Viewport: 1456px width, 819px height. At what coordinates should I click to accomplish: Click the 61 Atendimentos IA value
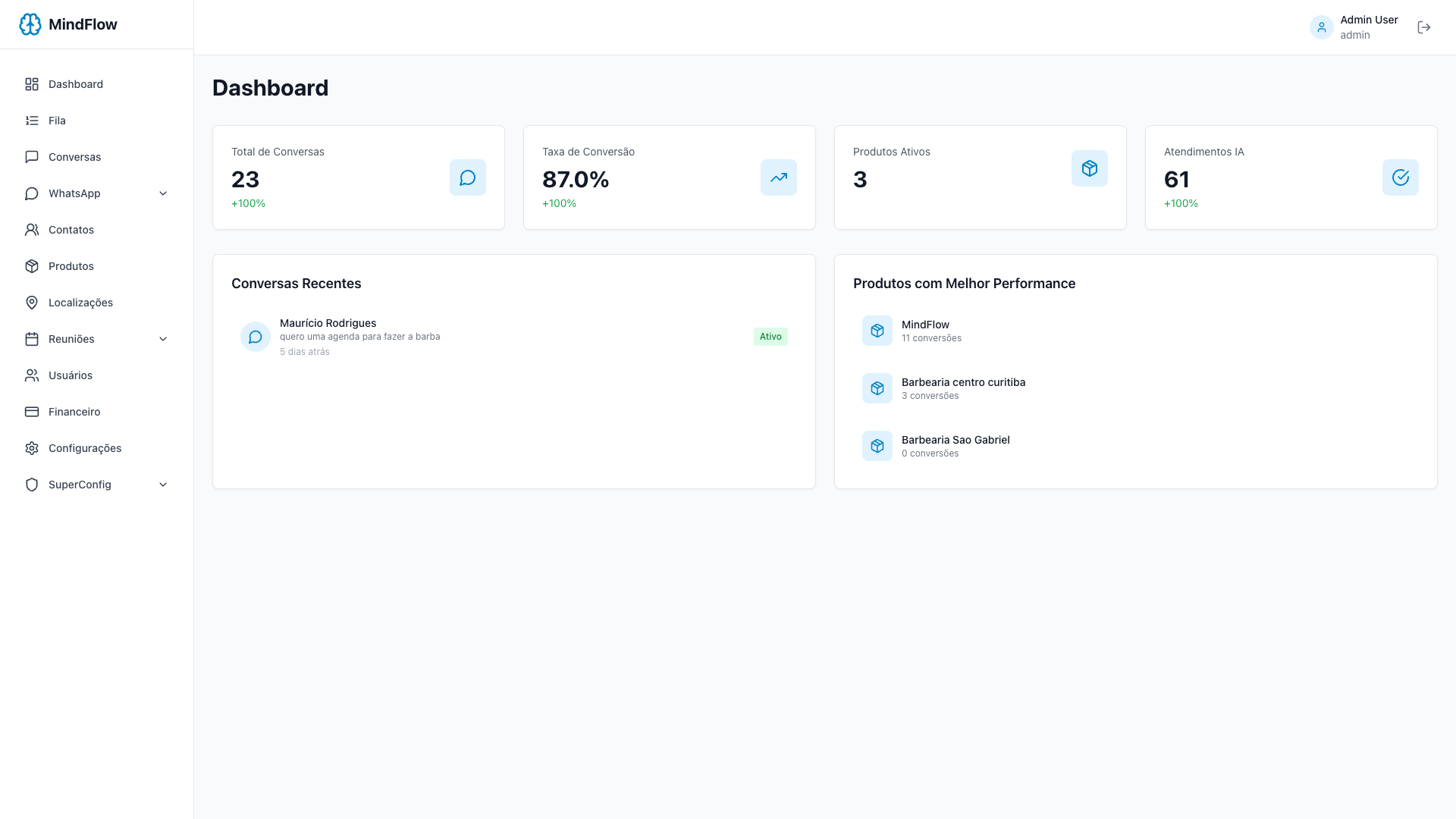[x=1176, y=180]
